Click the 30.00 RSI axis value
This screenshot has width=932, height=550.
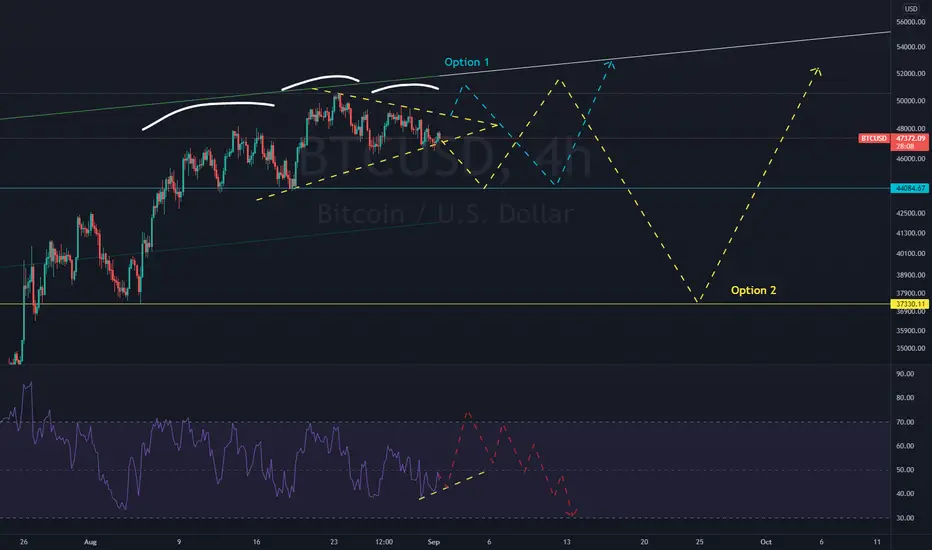(905, 518)
